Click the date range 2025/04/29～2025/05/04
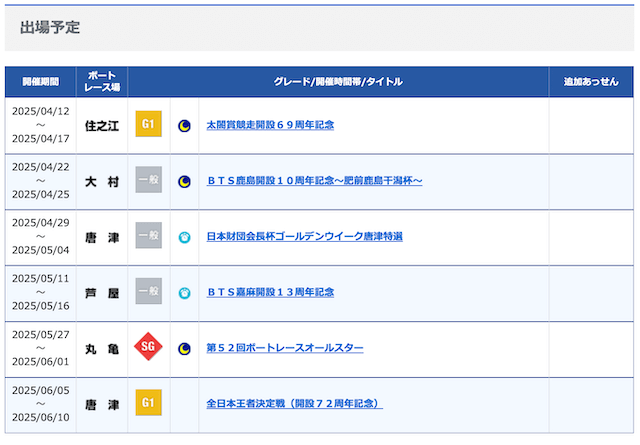The width and height of the screenshot is (640, 445). [40, 236]
